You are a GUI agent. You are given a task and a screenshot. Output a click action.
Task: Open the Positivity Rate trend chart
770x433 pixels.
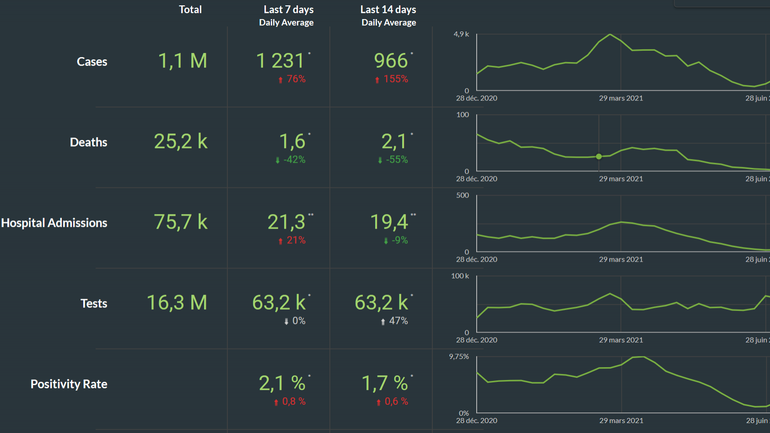coord(620,384)
